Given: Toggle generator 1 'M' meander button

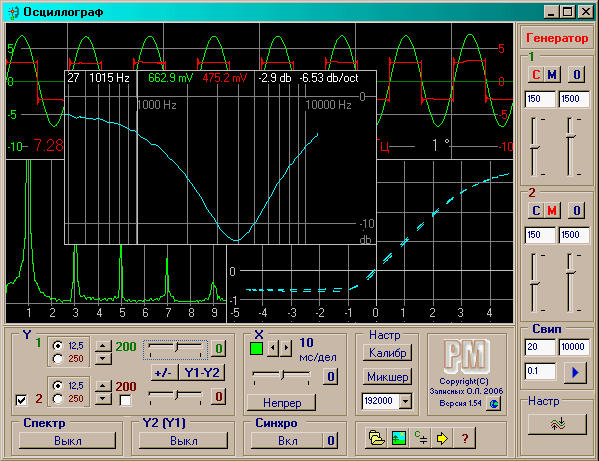Looking at the screenshot, I should [552, 74].
